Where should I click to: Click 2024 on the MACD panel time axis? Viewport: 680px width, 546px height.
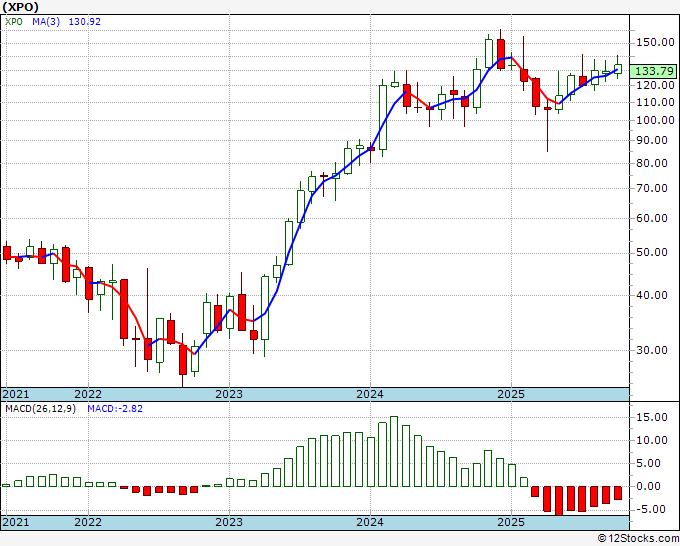pyautogui.click(x=370, y=522)
